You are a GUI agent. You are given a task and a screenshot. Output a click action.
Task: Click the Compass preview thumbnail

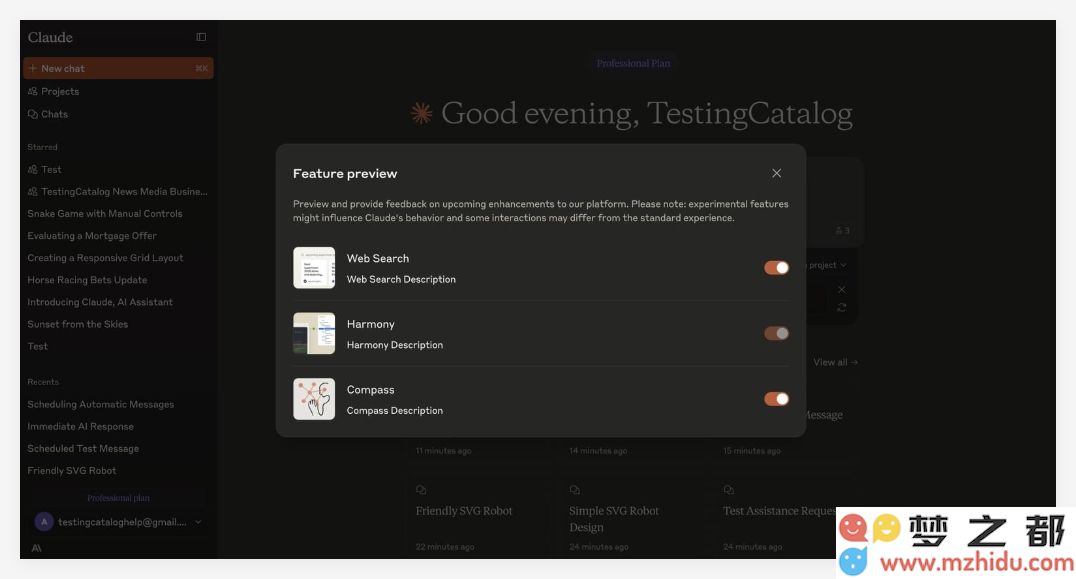tap(314, 399)
